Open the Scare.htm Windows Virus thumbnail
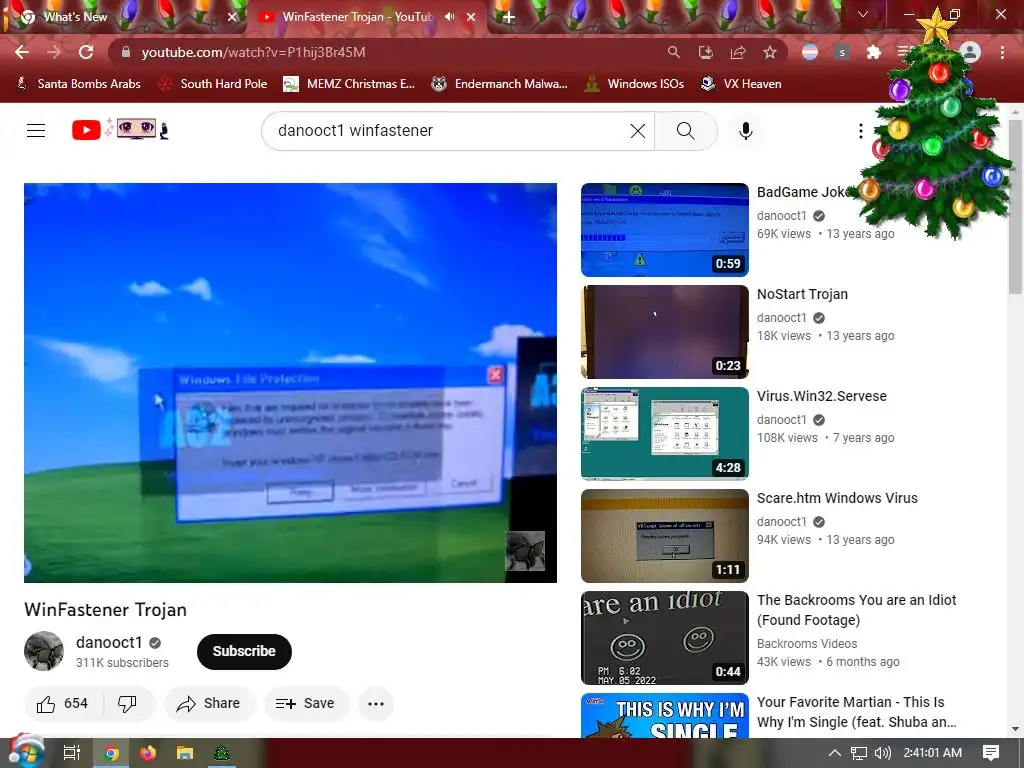This screenshot has height=768, width=1024. point(665,536)
